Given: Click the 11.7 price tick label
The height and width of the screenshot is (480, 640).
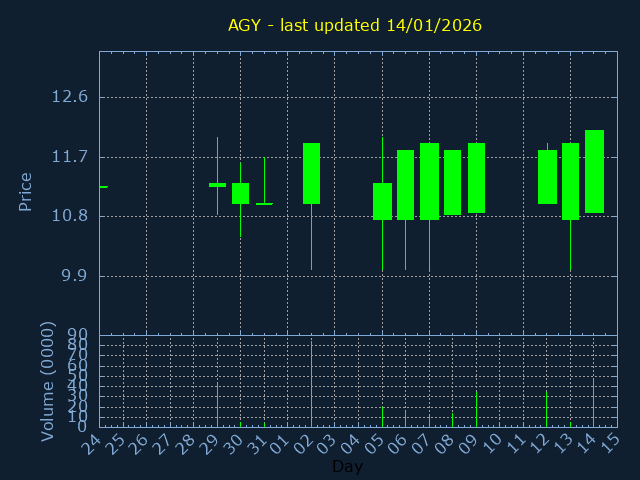Looking at the screenshot, I should click(x=69, y=157).
